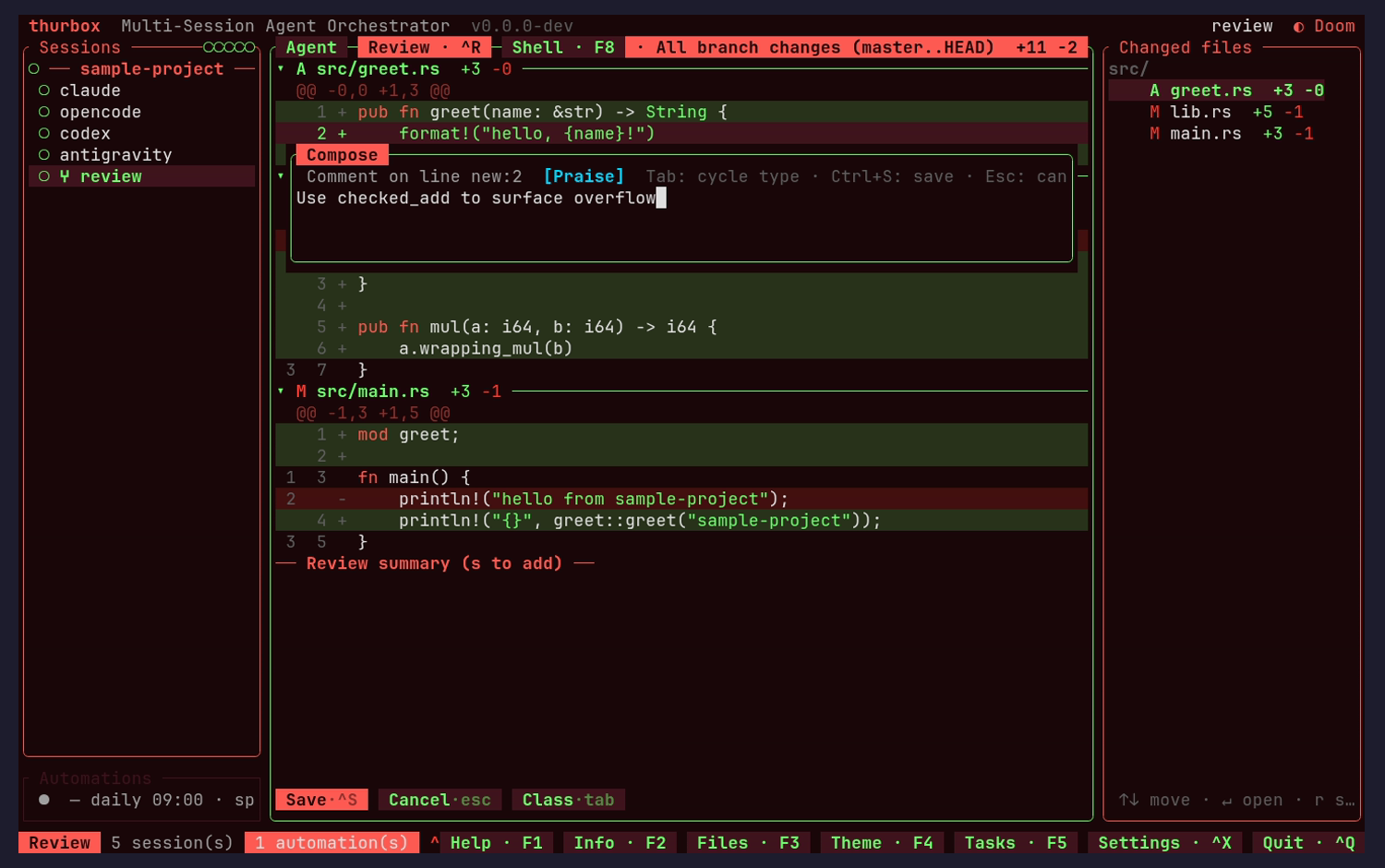Select the review session row
Viewport: 1385px width, 868px height.
[x=142, y=176]
